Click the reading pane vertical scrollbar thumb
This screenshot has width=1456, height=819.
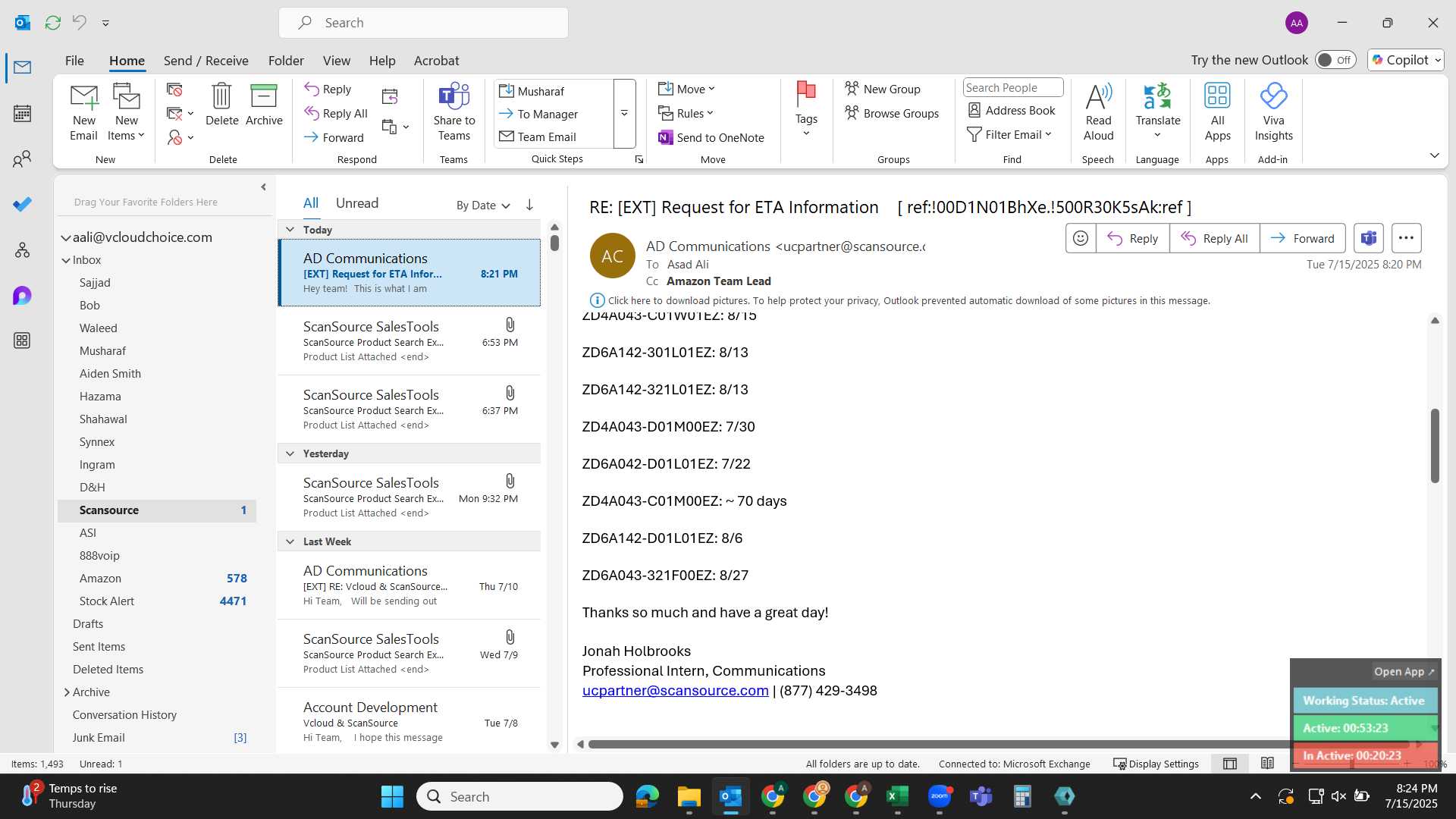point(1435,446)
